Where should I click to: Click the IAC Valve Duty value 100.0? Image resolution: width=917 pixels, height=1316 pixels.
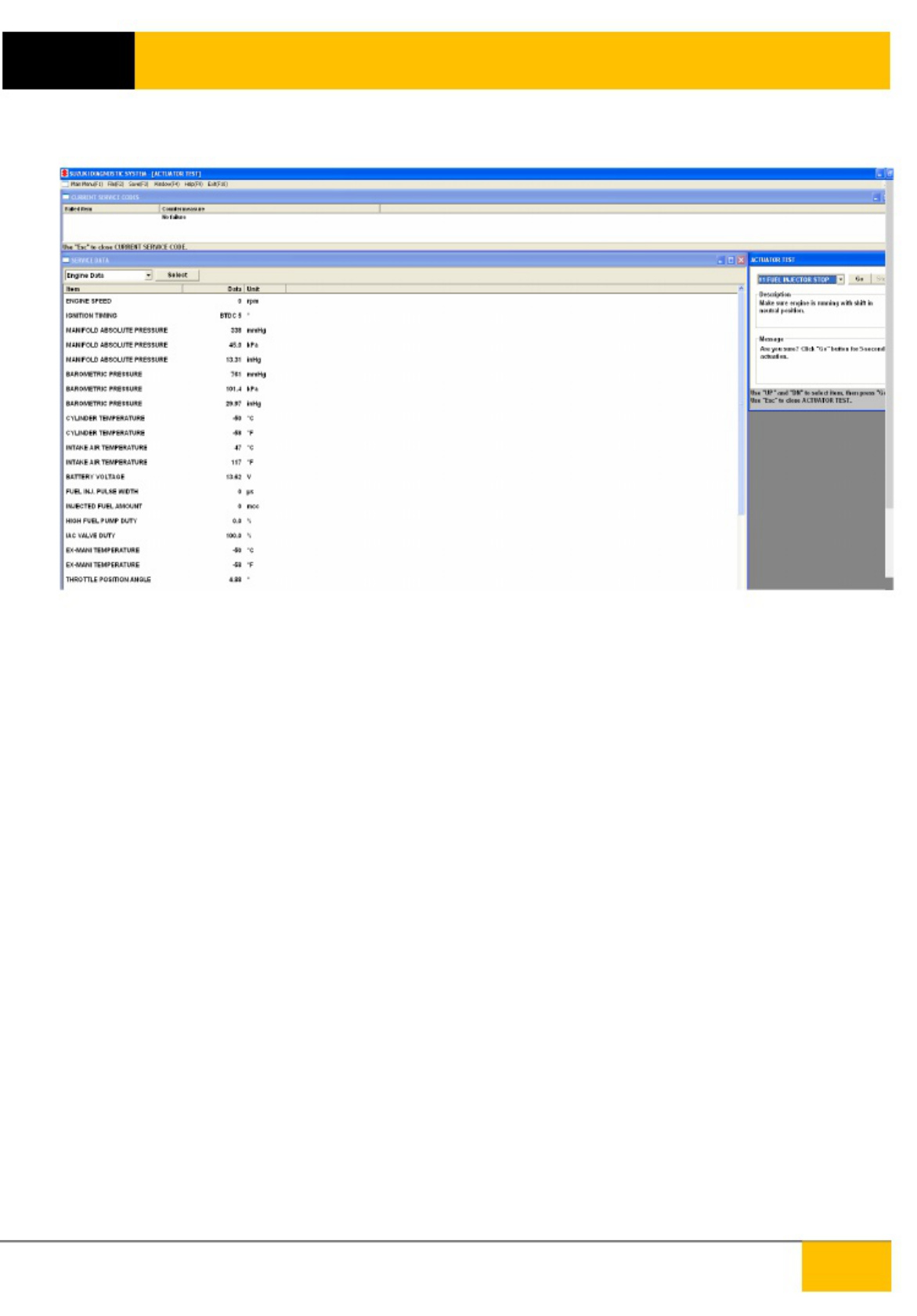pyautogui.click(x=233, y=536)
